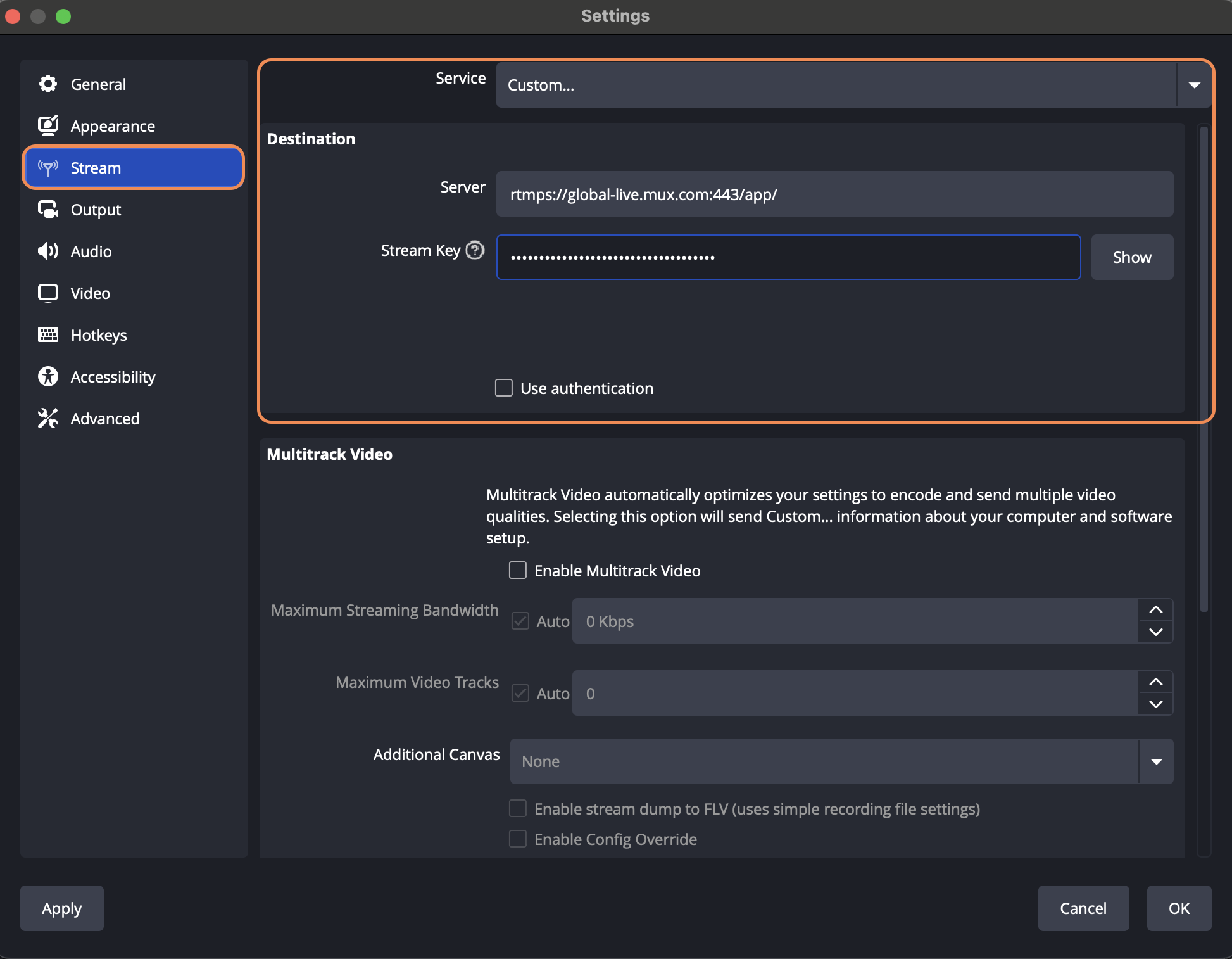Decrease Maximum Video Tracks with down arrow

coord(1155,704)
